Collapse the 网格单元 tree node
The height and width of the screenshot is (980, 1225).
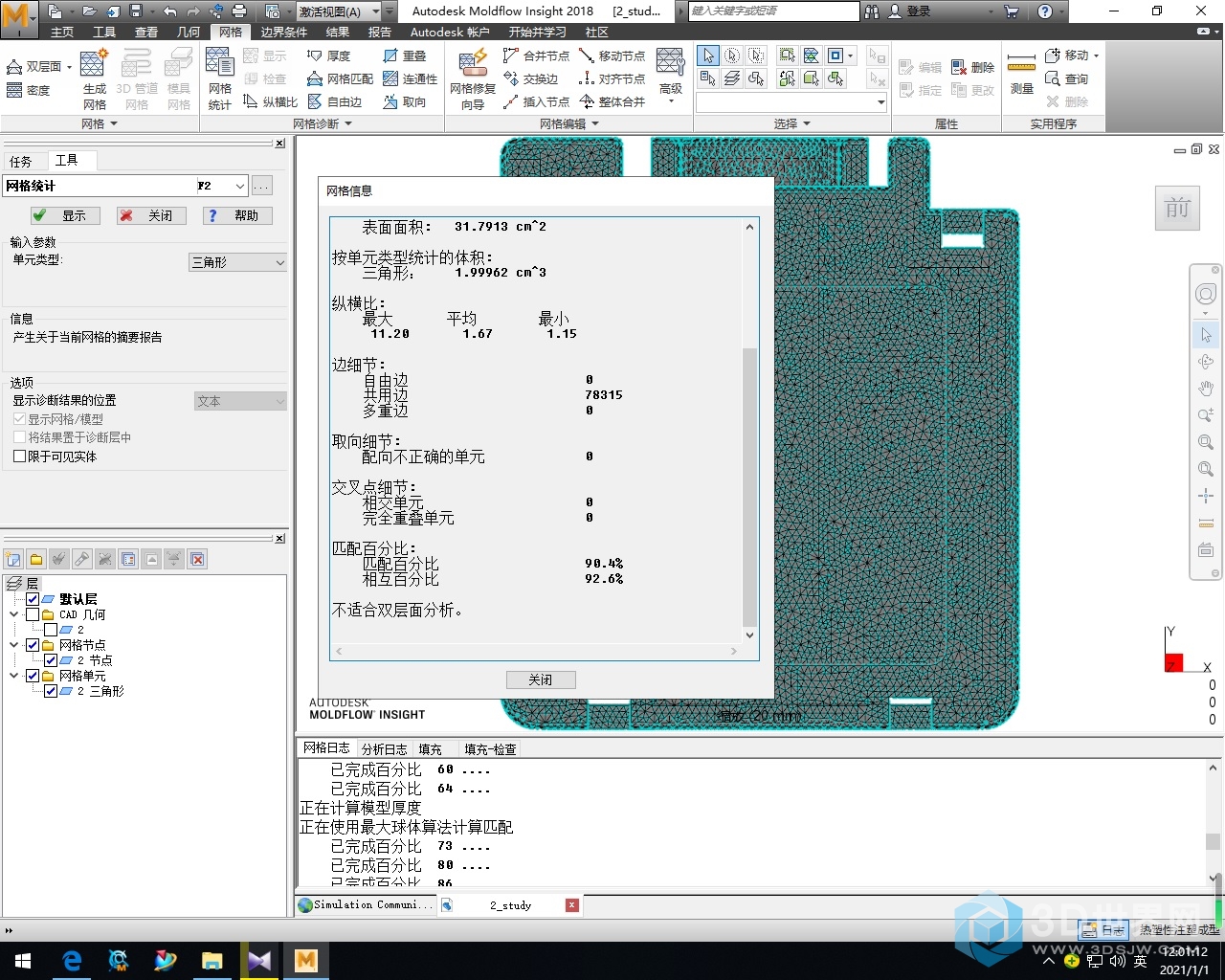point(14,676)
